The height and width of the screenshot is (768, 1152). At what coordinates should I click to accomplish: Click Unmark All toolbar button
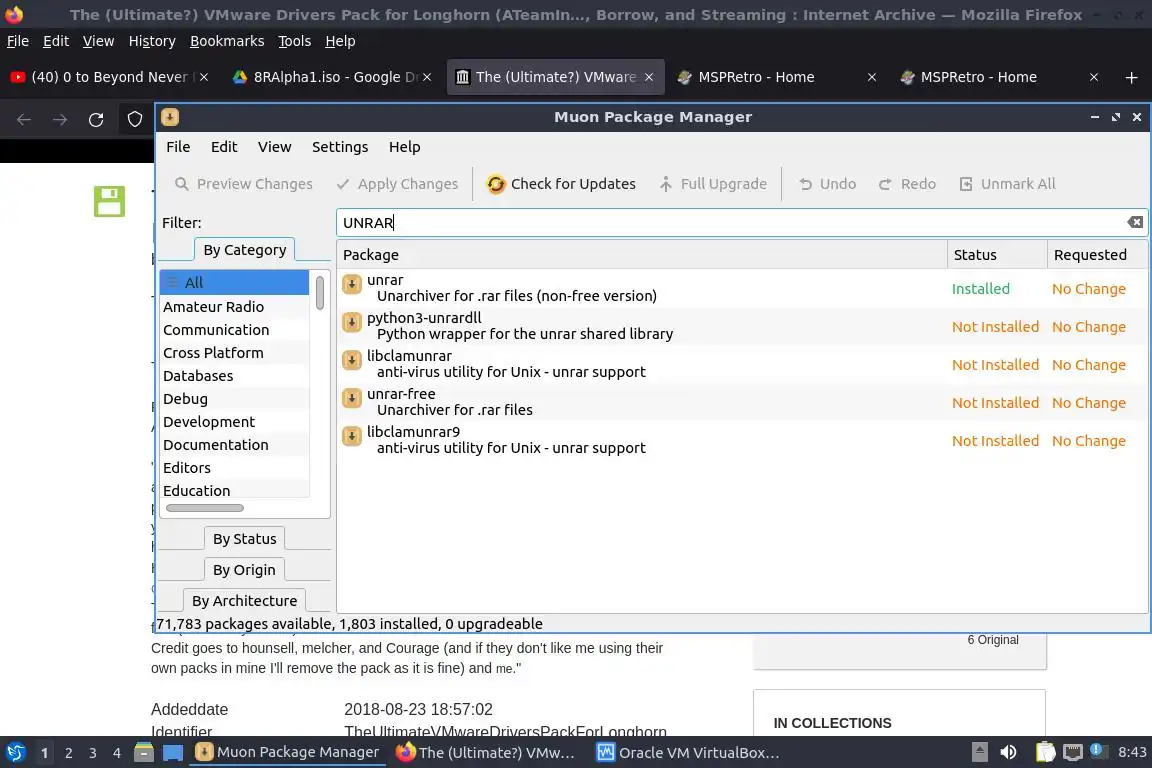[x=1007, y=184]
